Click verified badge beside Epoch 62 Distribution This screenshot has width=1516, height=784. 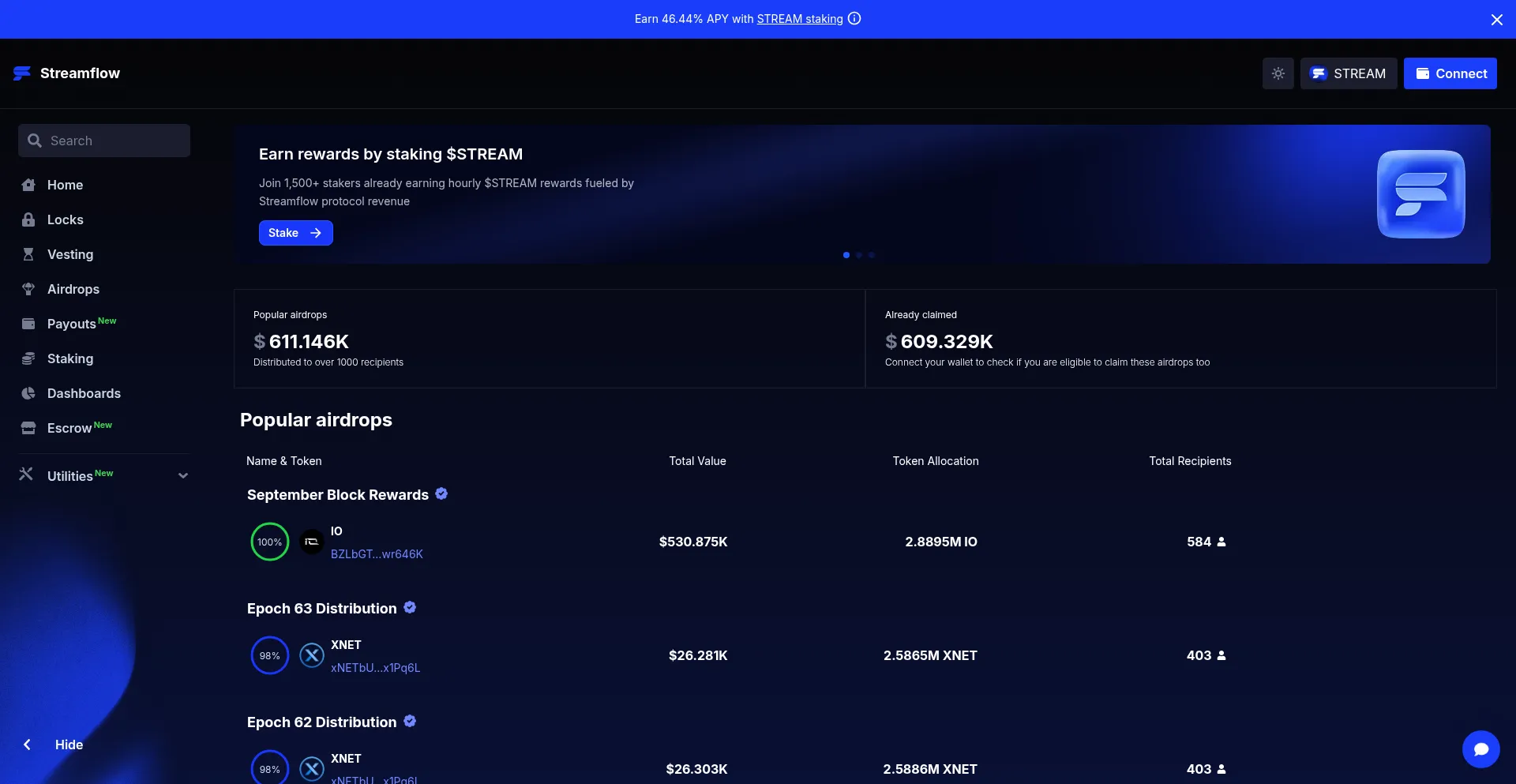pos(410,721)
